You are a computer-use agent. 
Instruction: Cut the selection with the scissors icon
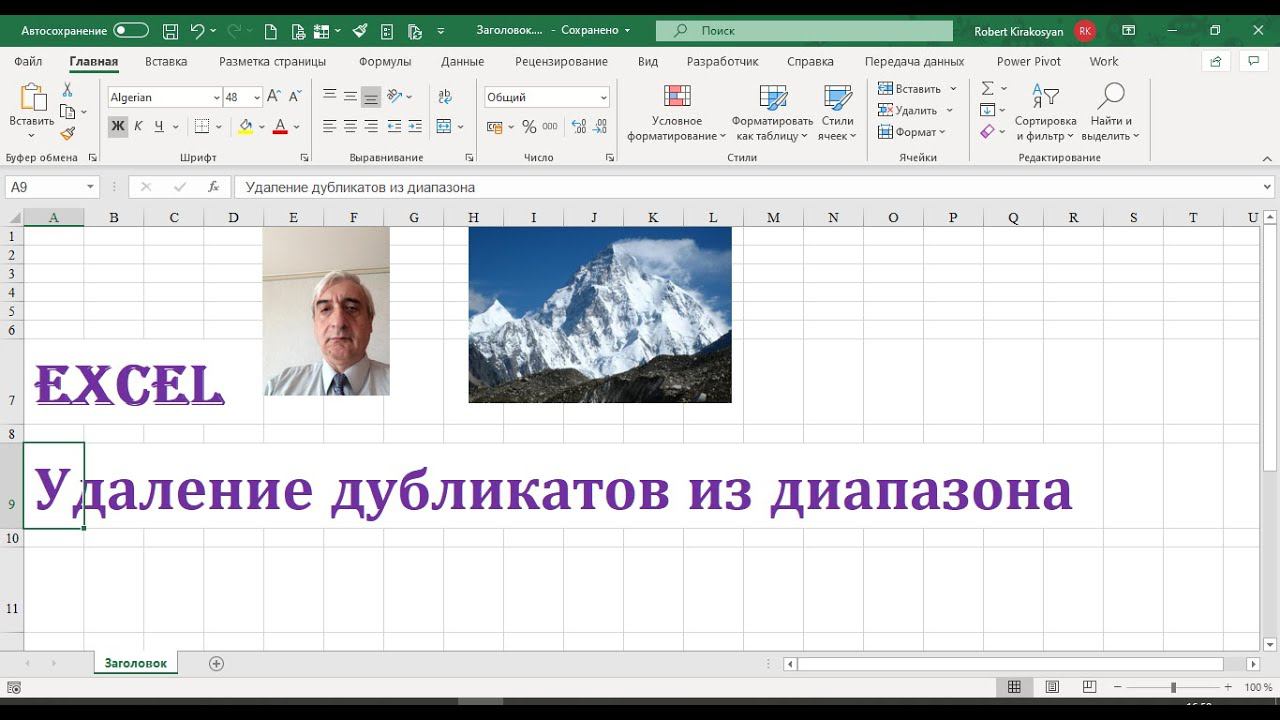click(x=67, y=90)
